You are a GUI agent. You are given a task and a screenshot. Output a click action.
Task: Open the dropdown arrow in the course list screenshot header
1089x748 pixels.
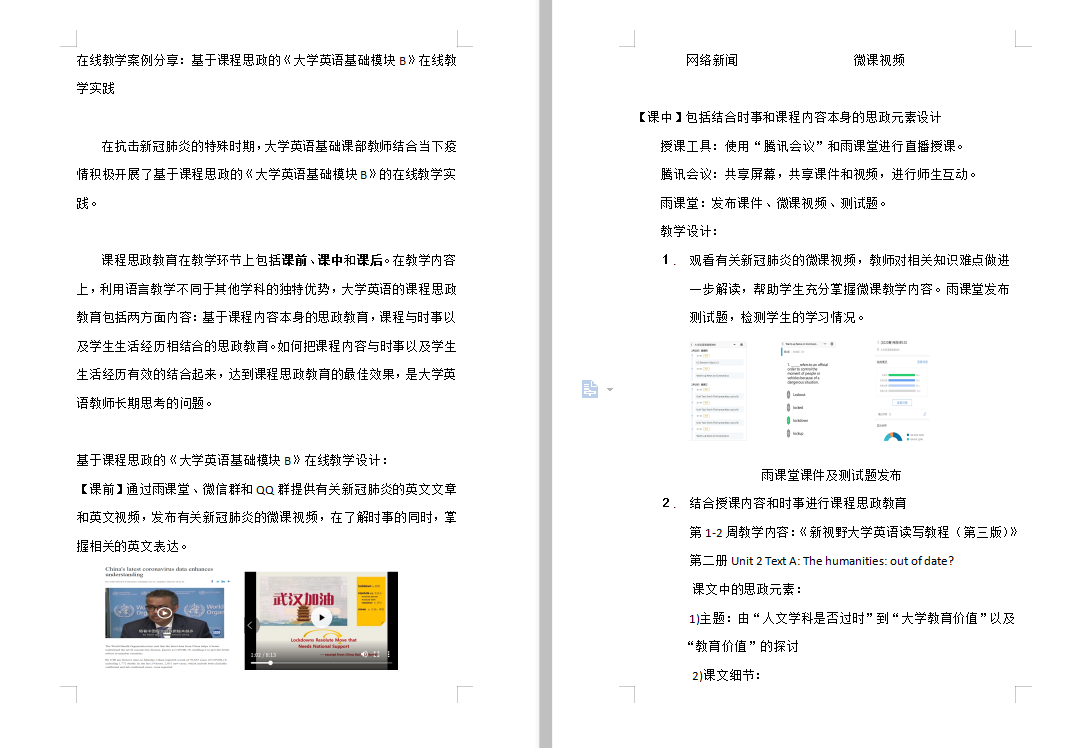(734, 344)
